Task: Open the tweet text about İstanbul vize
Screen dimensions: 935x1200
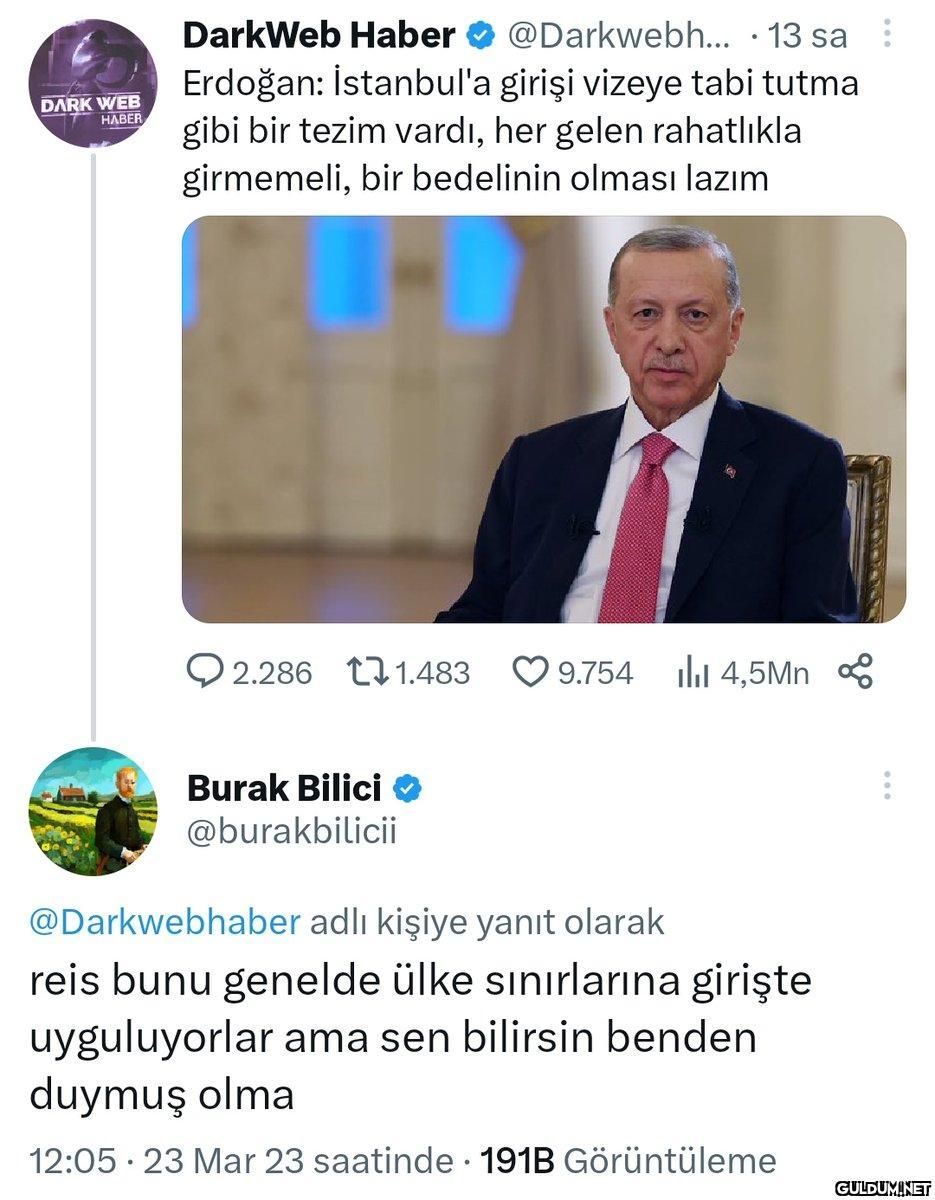Action: point(521,131)
